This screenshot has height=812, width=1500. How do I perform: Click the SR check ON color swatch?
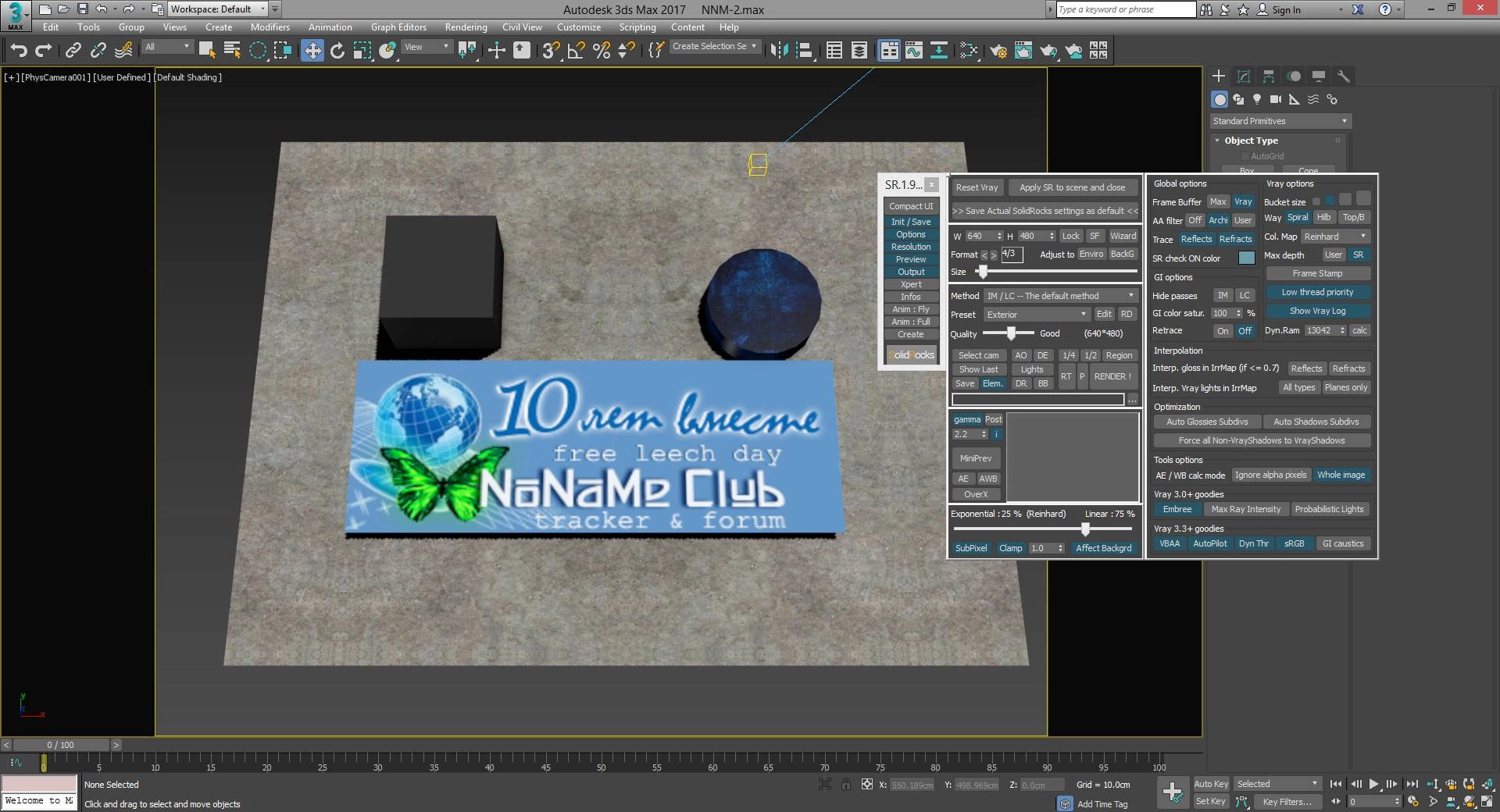1247,258
